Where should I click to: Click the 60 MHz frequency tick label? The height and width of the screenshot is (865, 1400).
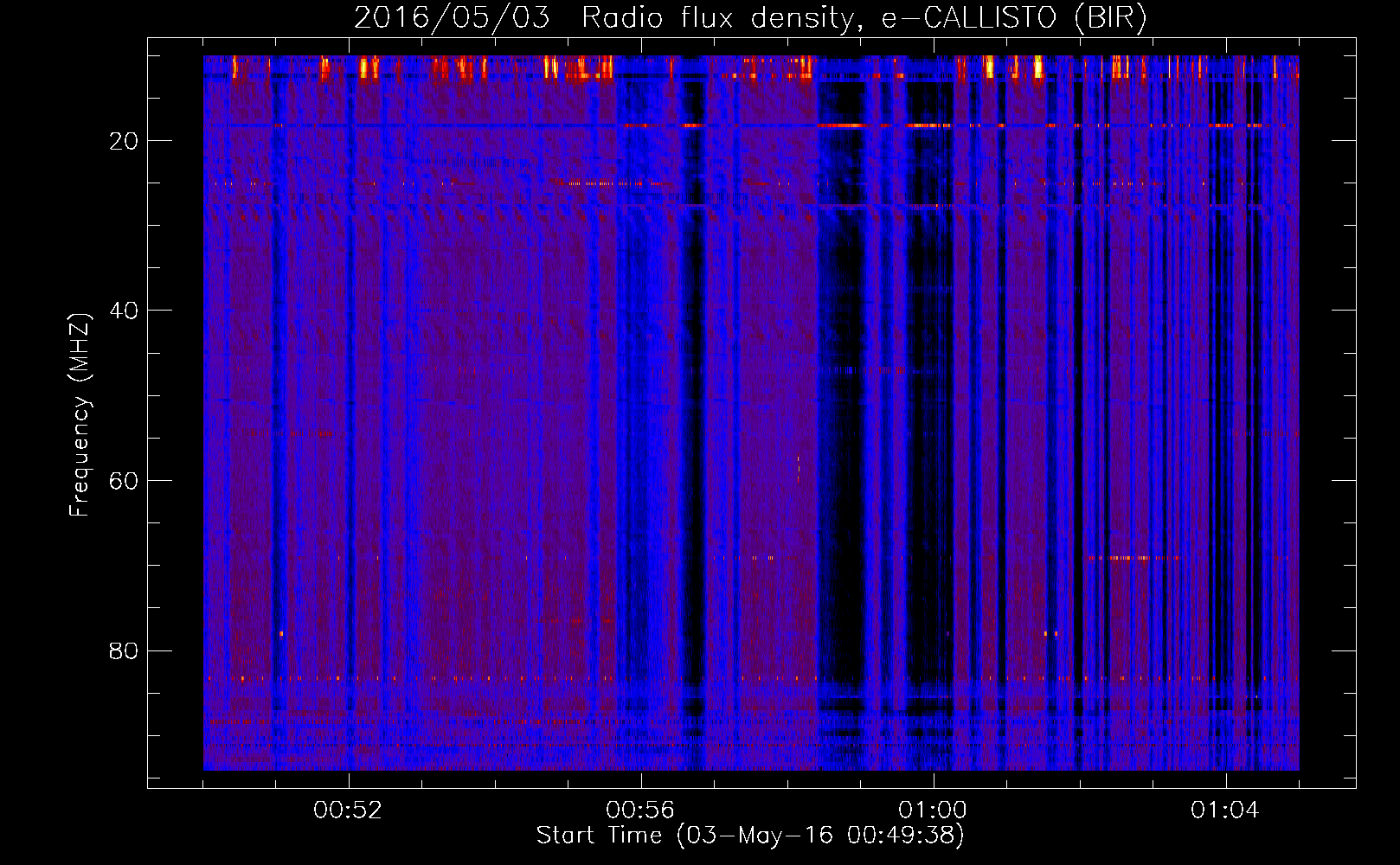(124, 481)
